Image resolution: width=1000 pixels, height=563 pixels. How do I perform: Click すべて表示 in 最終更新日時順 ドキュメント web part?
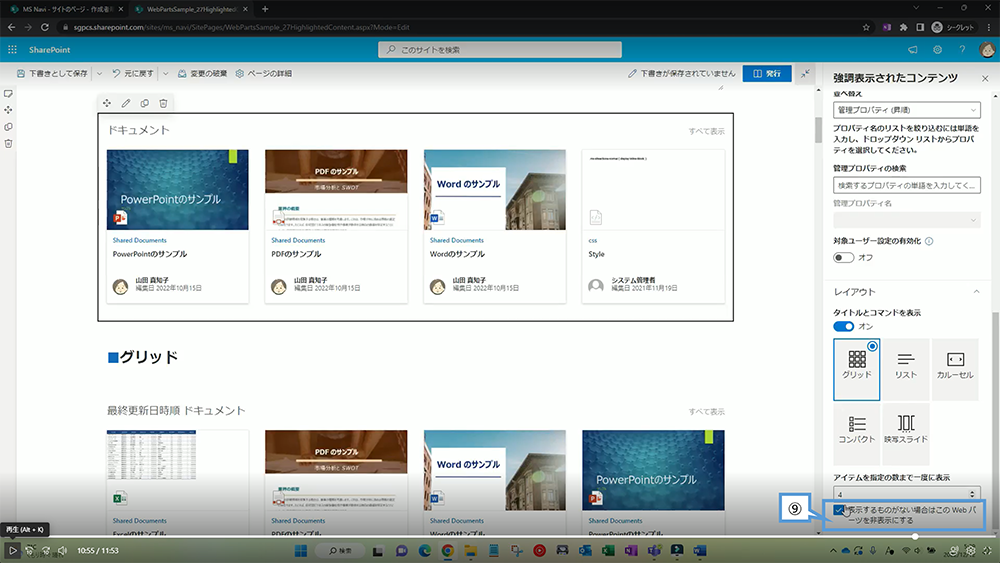[x=706, y=412]
